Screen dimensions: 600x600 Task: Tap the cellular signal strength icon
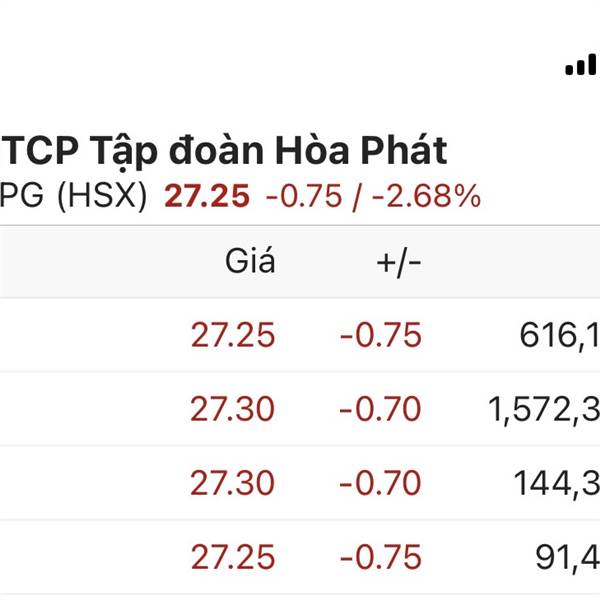[580, 65]
